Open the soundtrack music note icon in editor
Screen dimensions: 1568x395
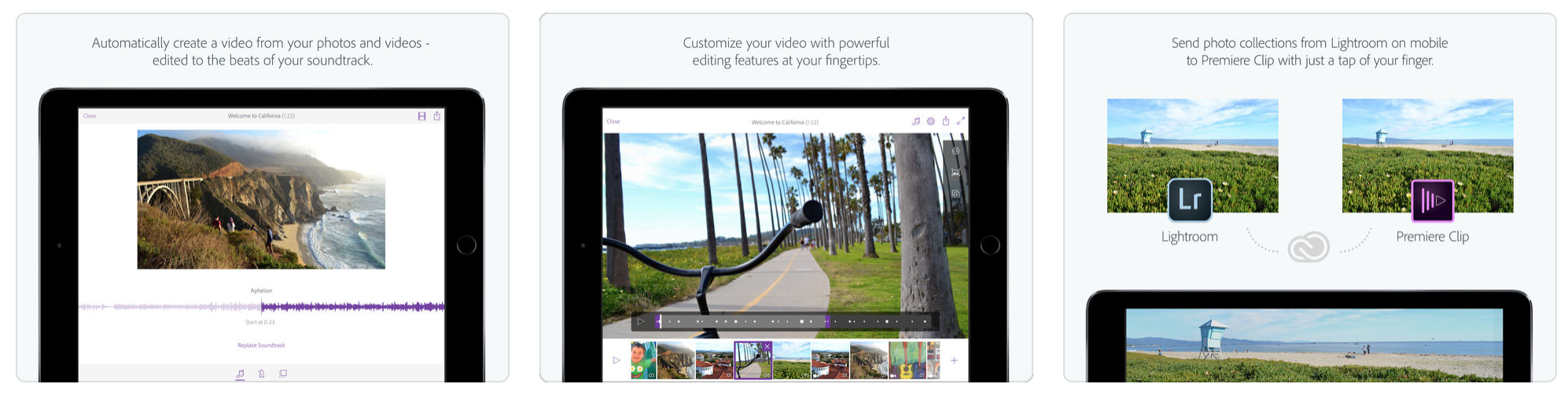(x=916, y=121)
